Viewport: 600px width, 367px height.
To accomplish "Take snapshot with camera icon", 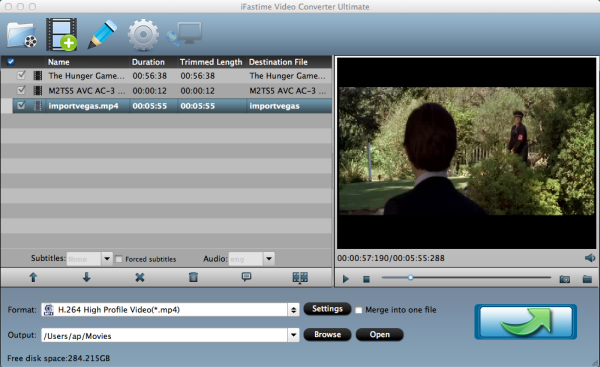I will point(565,279).
